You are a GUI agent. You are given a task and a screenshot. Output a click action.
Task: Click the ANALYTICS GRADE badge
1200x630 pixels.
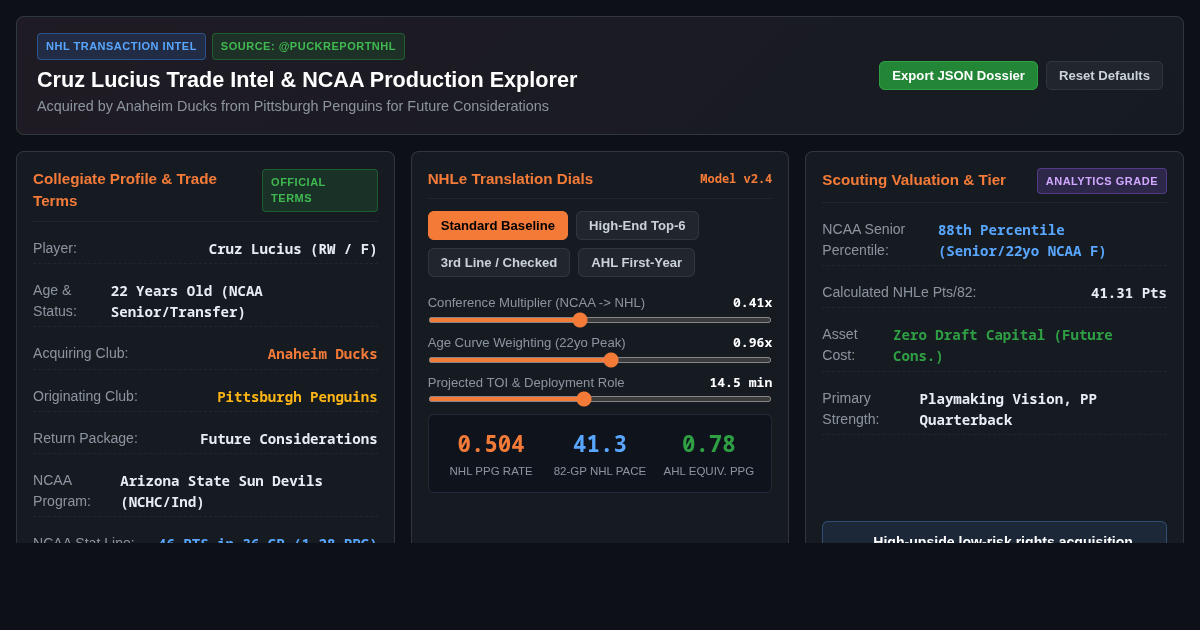(1102, 181)
